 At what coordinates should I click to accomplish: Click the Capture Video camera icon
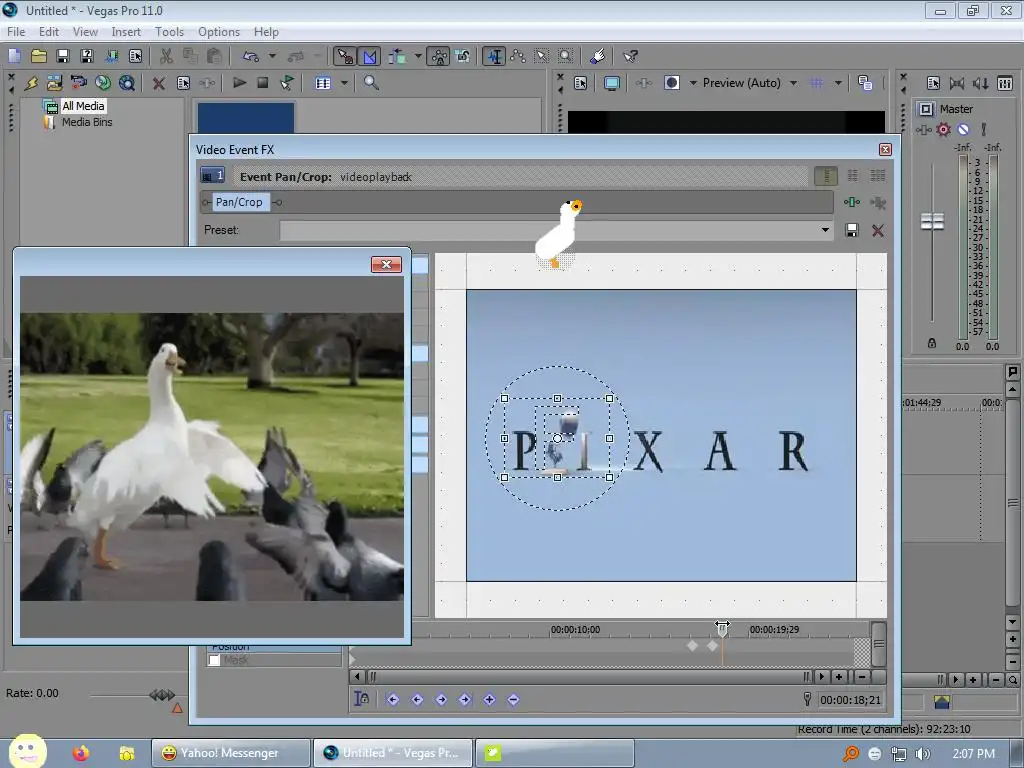79,83
